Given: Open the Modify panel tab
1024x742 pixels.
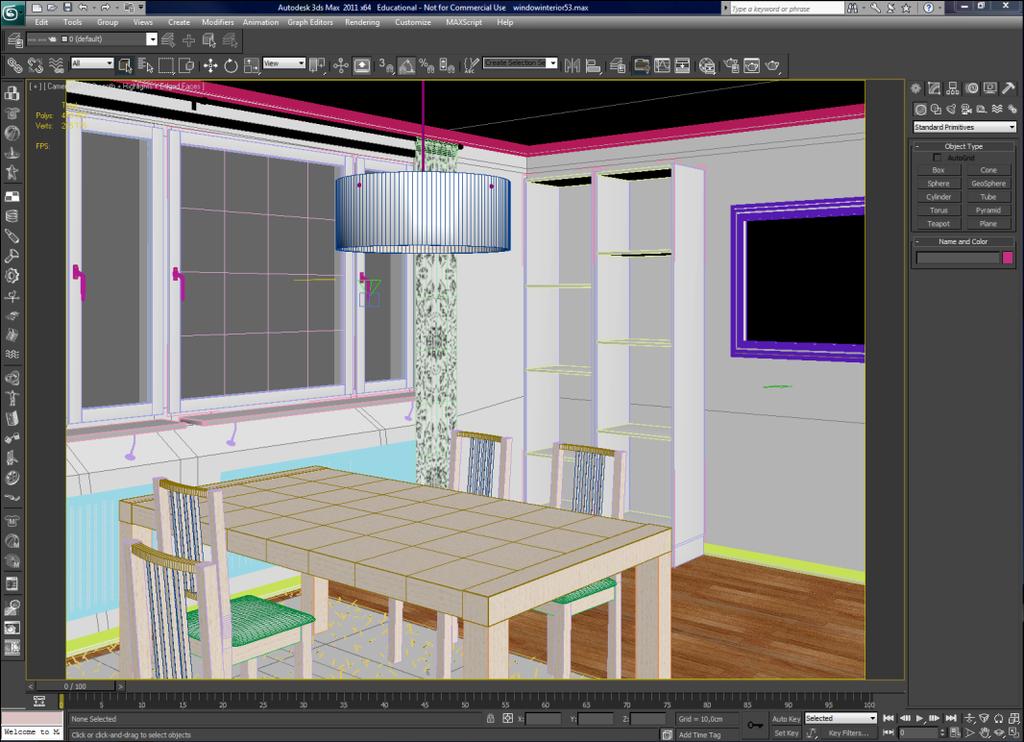Looking at the screenshot, I should coord(935,88).
